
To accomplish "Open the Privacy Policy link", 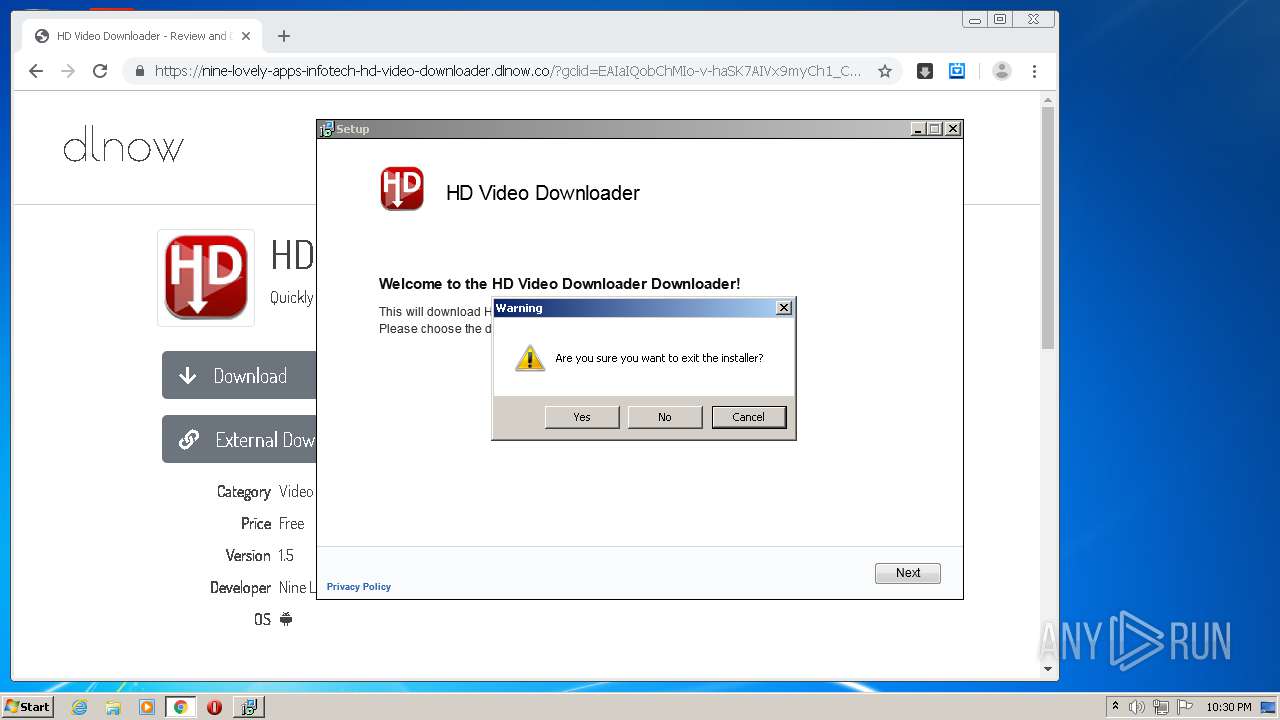I will [x=359, y=587].
